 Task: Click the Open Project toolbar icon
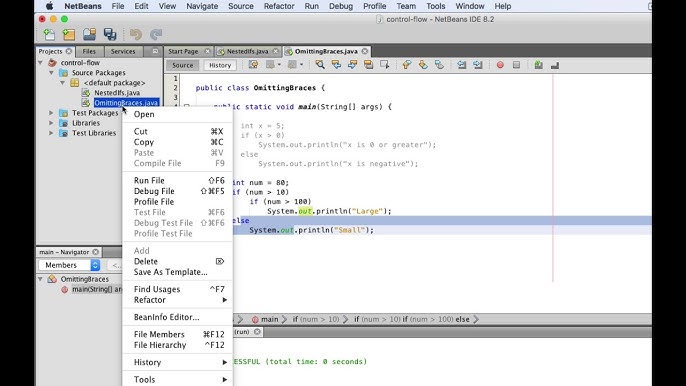tap(90, 34)
